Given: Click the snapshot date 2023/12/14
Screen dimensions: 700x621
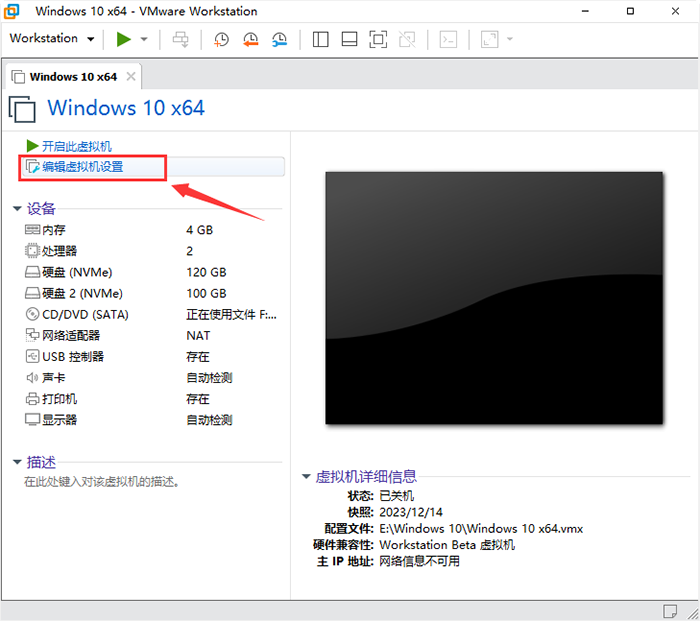Looking at the screenshot, I should point(411,512).
